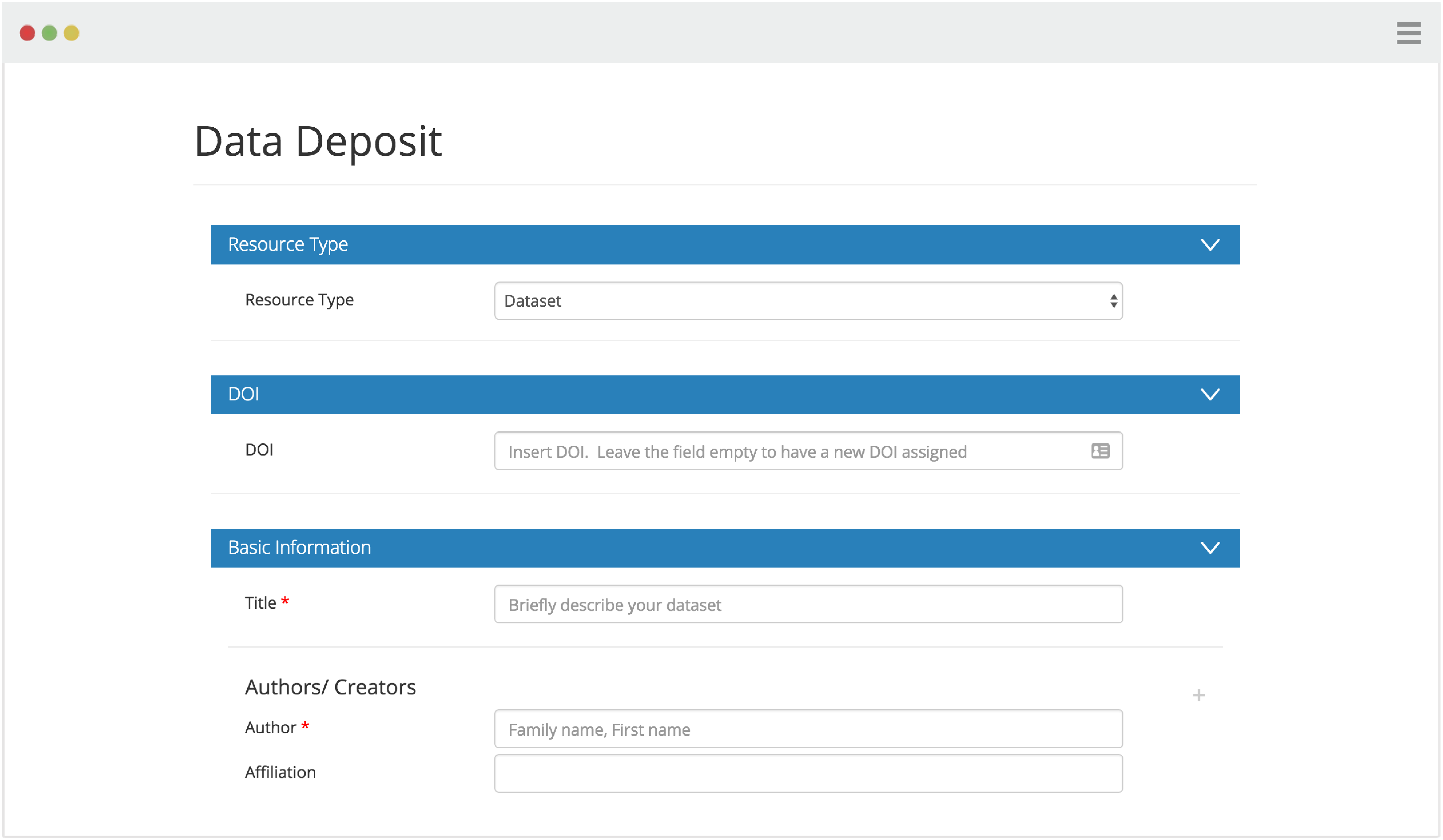Collapse the Resource Type section
The width and height of the screenshot is (1443, 840).
click(1211, 245)
